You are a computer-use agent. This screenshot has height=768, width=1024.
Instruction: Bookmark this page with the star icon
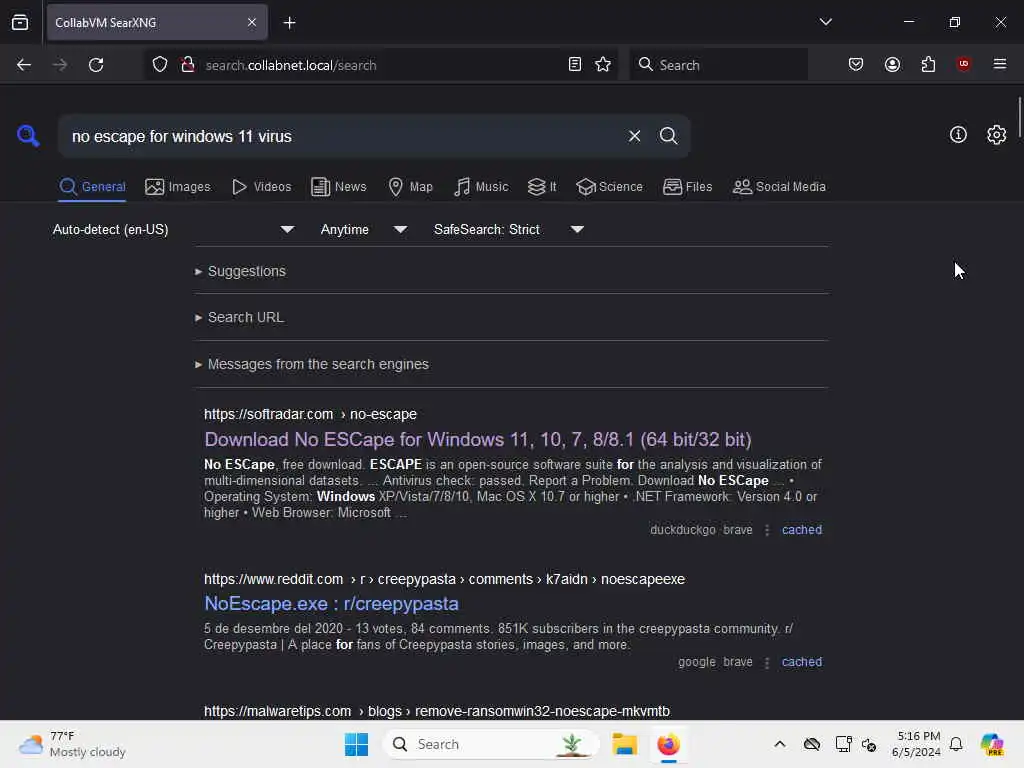[x=603, y=65]
